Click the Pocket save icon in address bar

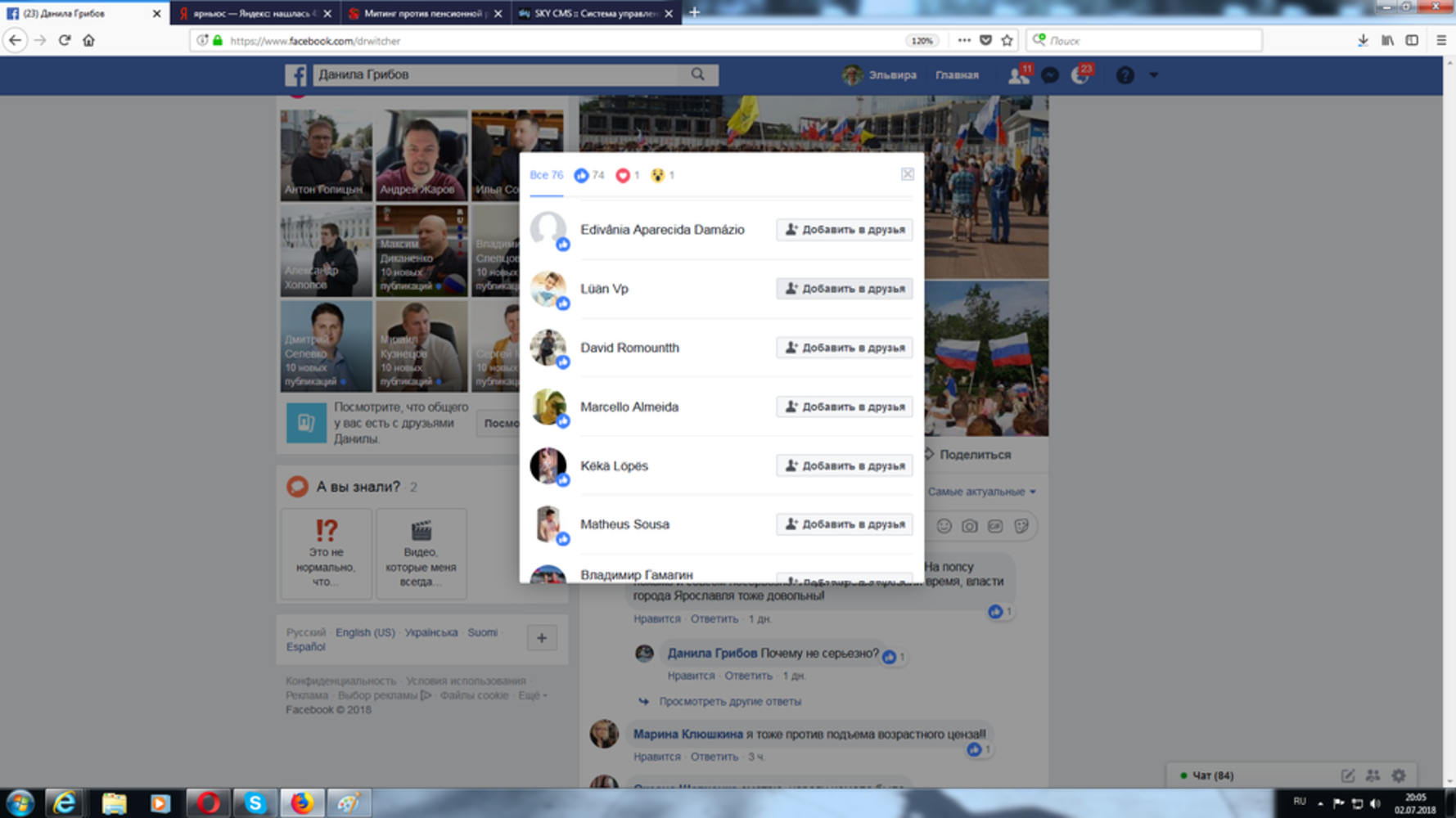[985, 40]
